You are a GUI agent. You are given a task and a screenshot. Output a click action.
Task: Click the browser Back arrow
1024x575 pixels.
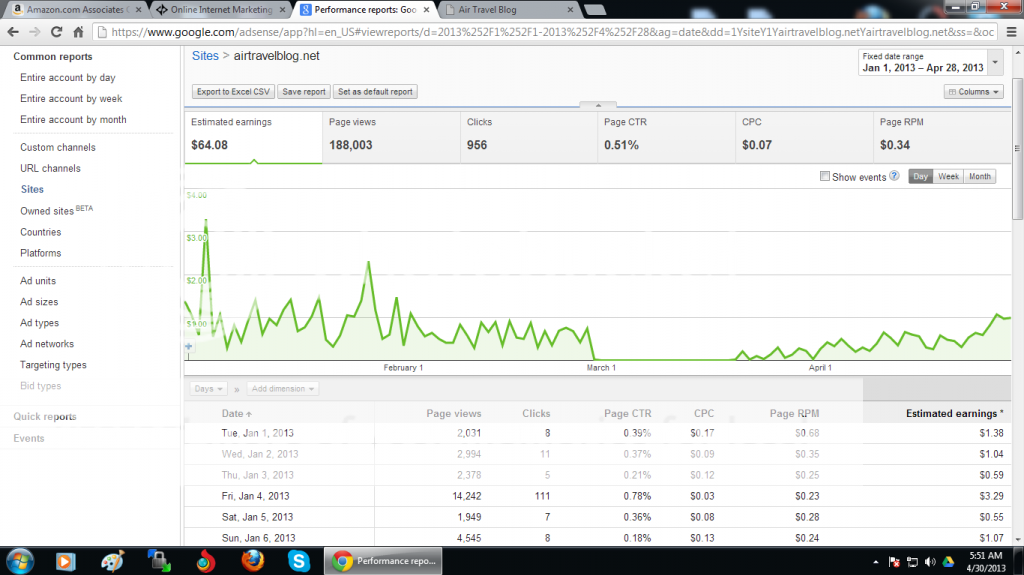pos(12,31)
